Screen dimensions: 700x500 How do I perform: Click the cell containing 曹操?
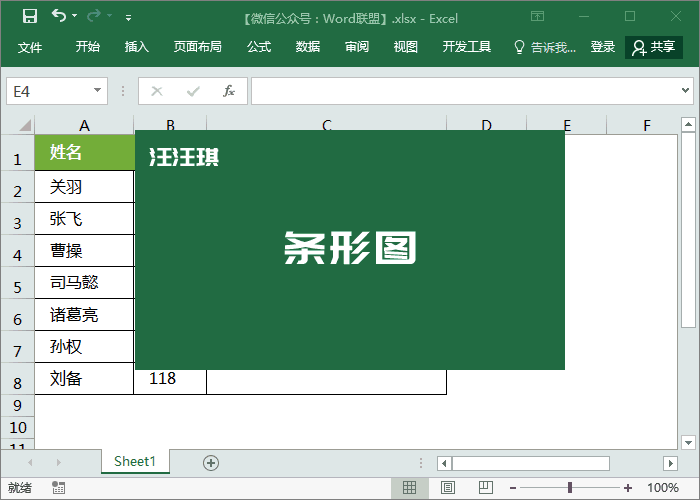tap(84, 251)
